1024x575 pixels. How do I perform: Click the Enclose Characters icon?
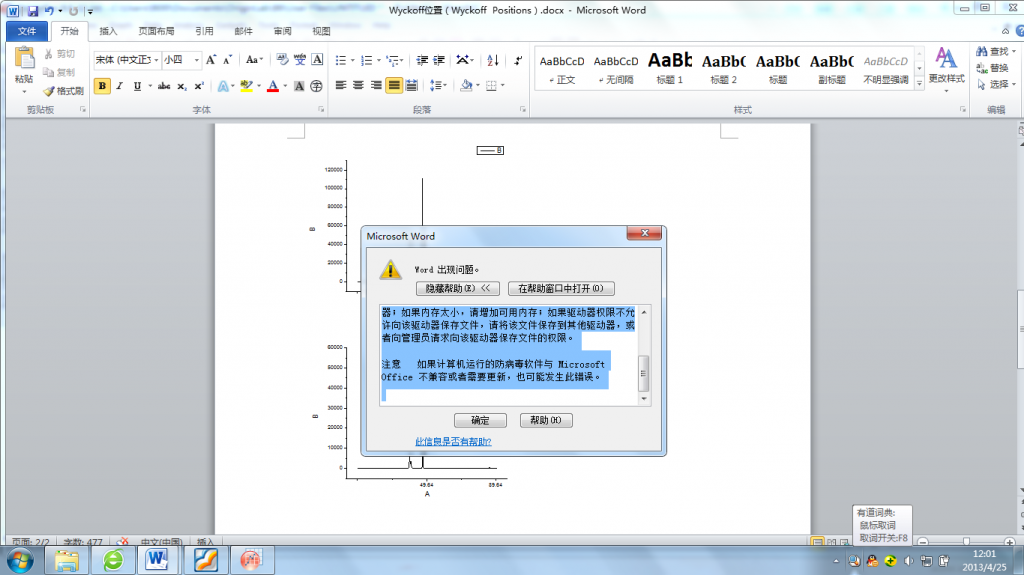[x=316, y=86]
